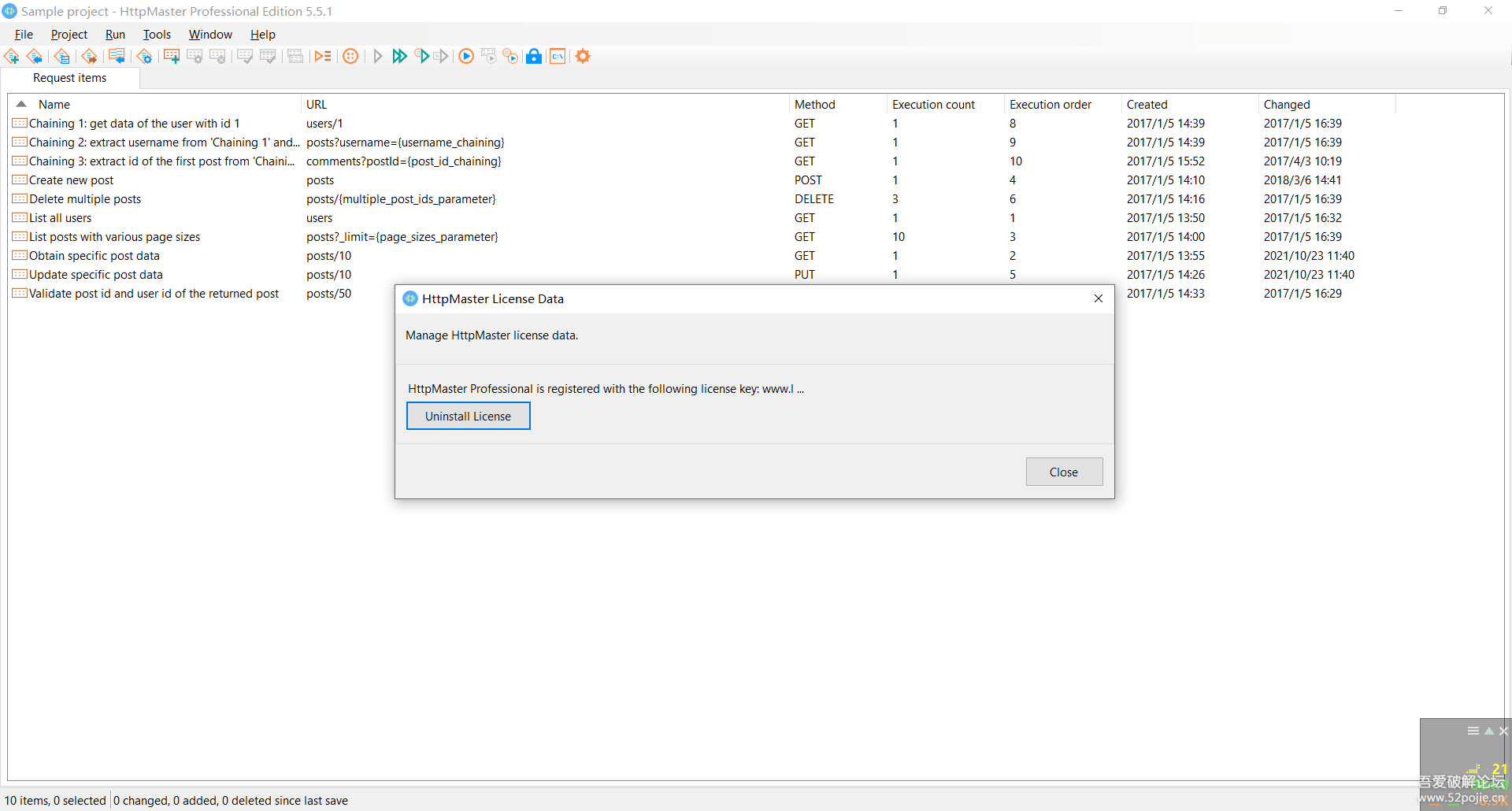Image resolution: width=1512 pixels, height=811 pixels.
Task: Click the second greyed checkmark list icon
Action: coord(268,57)
